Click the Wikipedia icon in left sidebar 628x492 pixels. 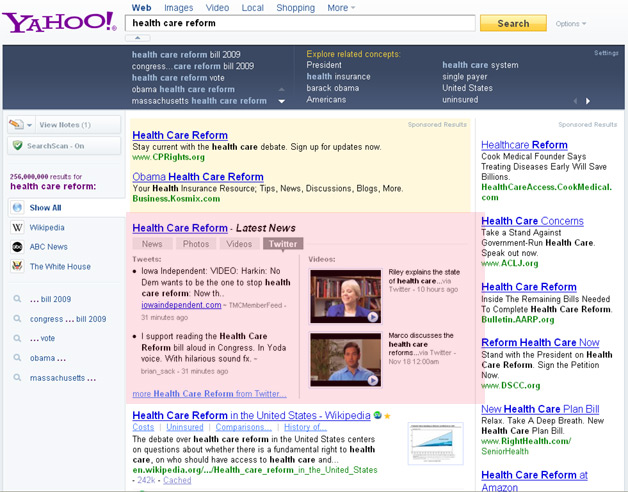click(x=17, y=228)
